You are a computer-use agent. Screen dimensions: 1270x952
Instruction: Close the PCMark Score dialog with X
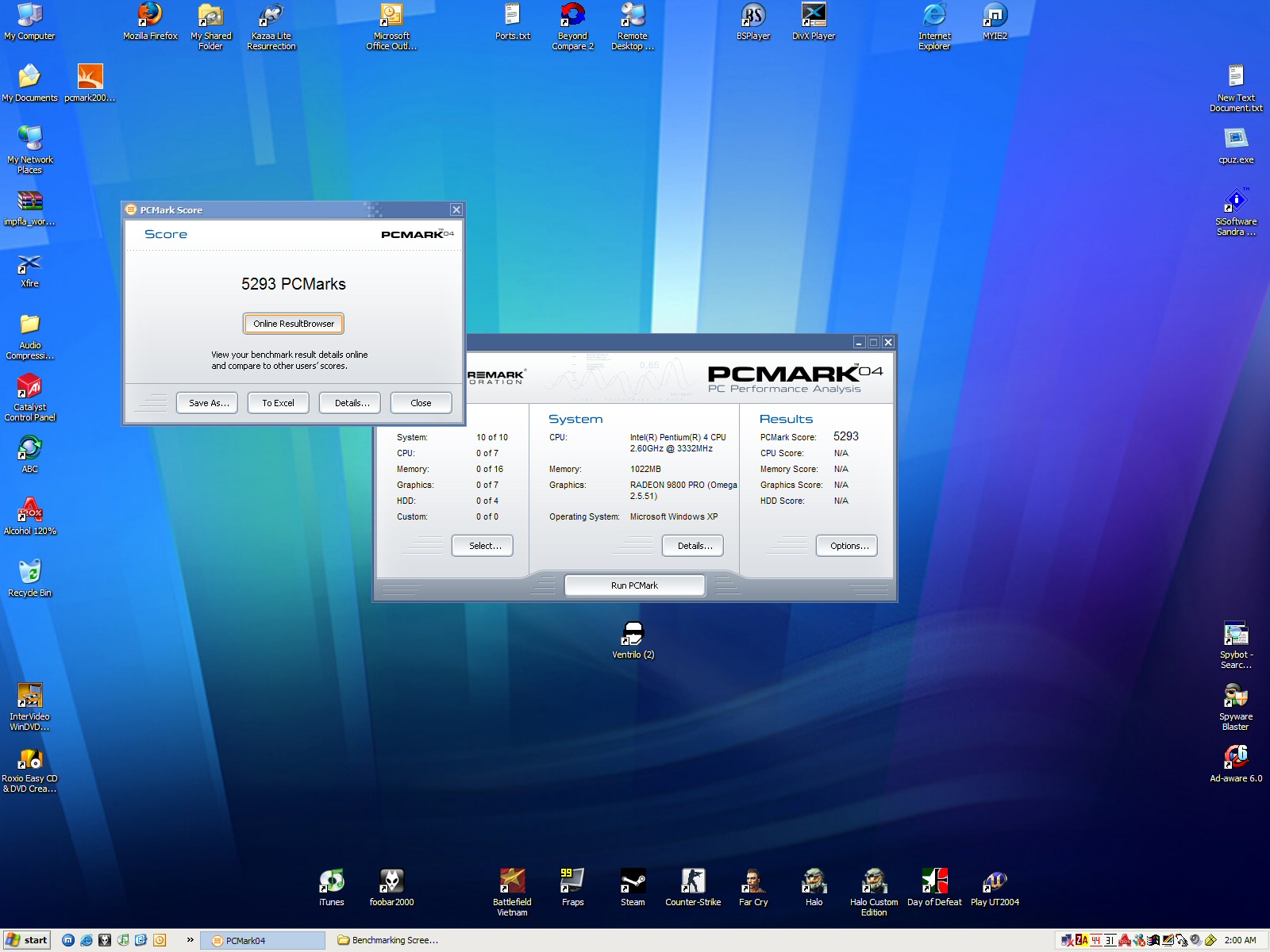(x=456, y=209)
